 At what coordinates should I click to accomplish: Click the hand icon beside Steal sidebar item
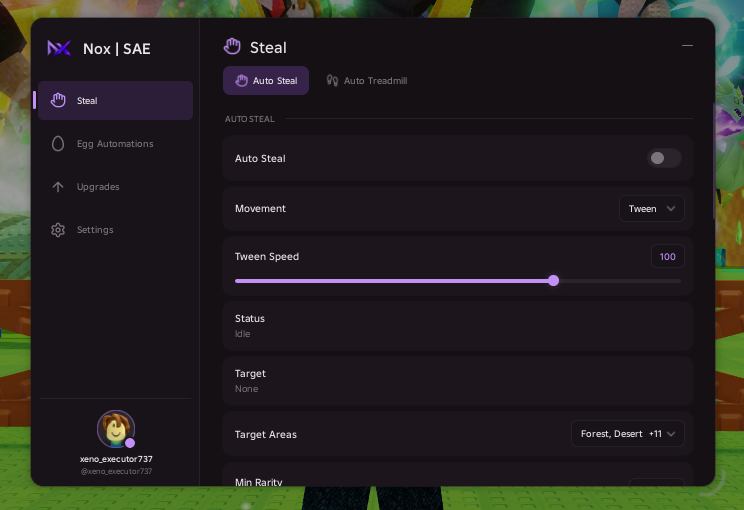pos(58,100)
